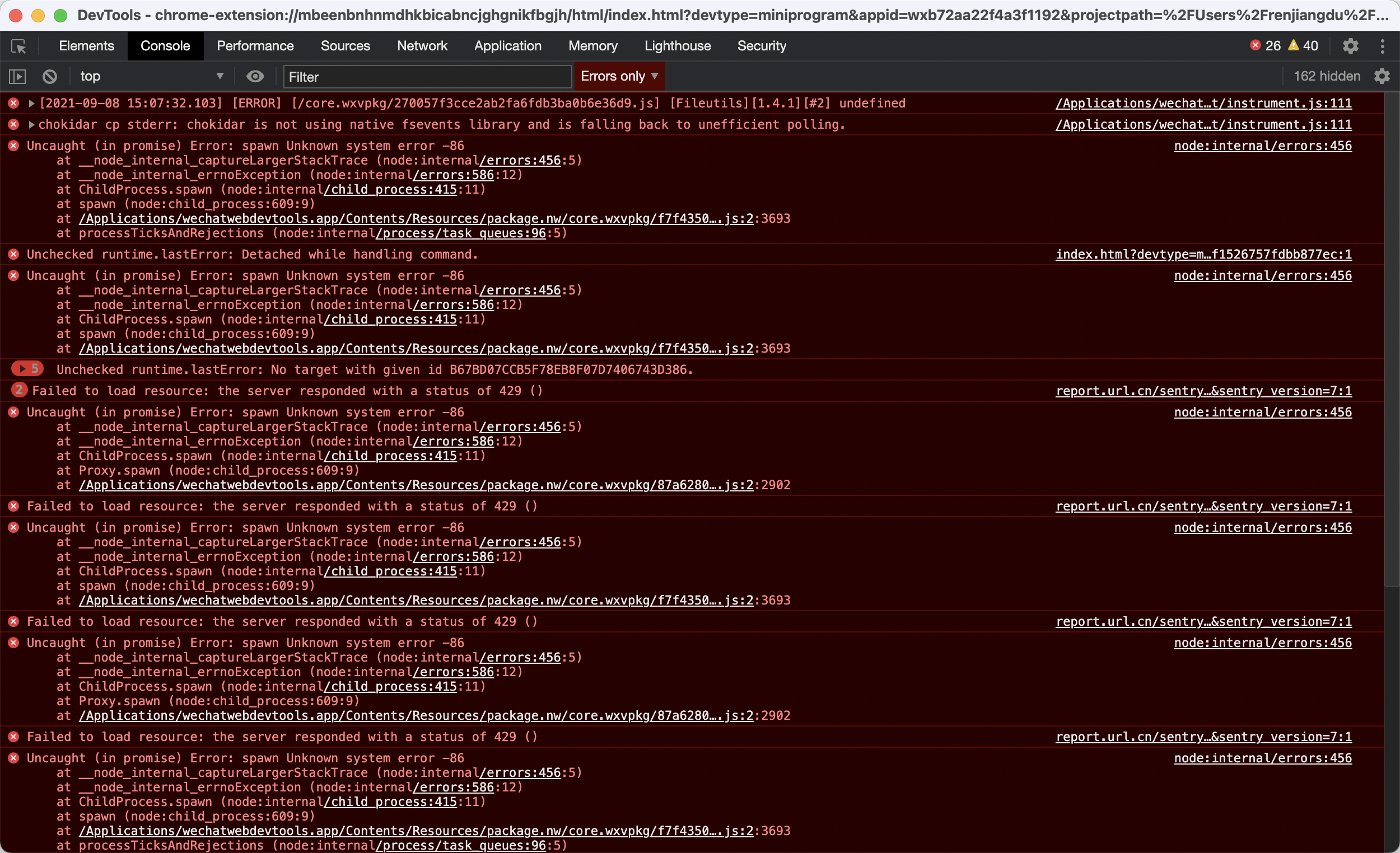Open the index.html?devtype source link
The width and height of the screenshot is (1400, 853).
pos(1203,255)
